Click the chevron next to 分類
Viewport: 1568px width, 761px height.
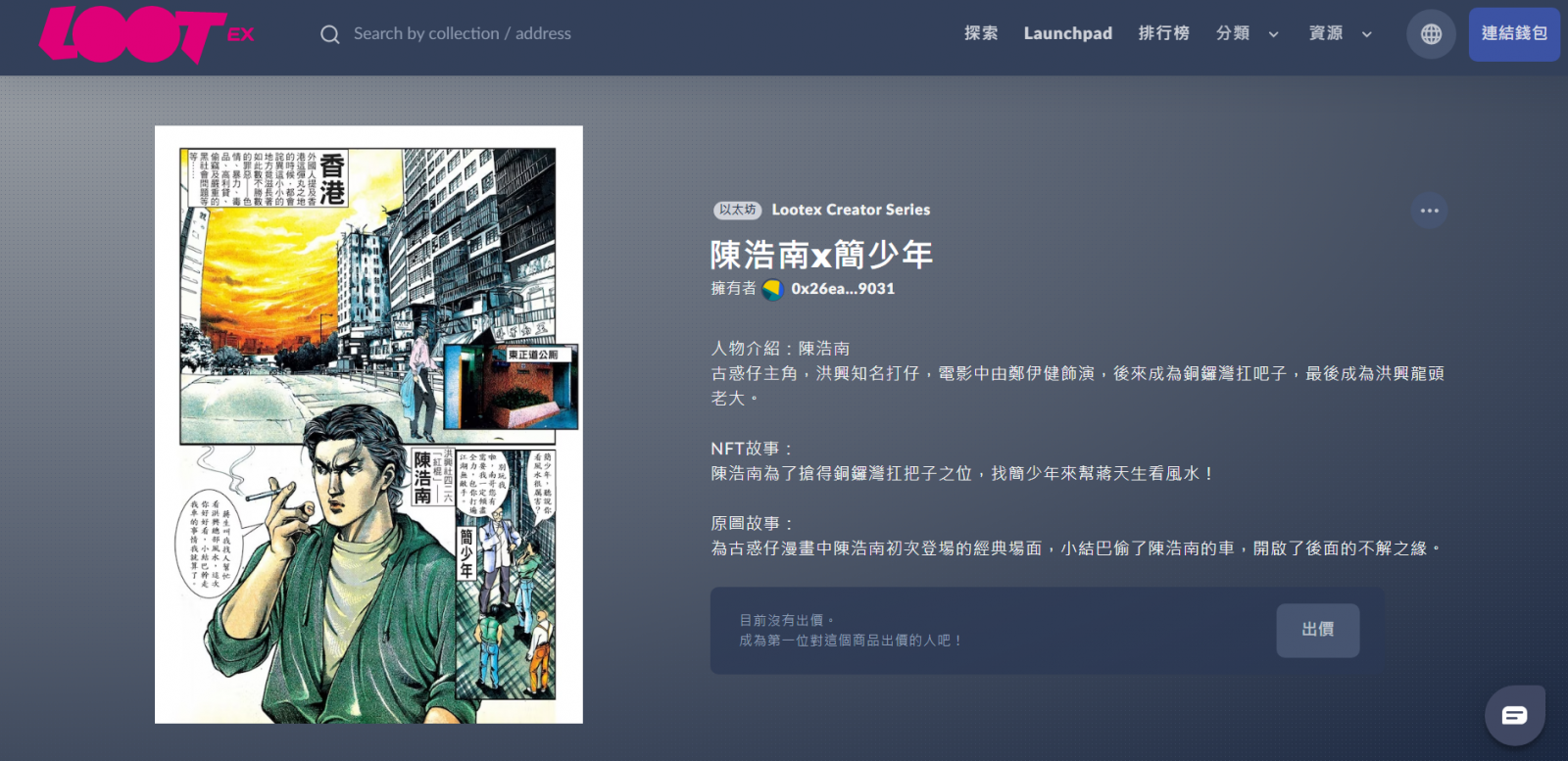coord(1273,34)
